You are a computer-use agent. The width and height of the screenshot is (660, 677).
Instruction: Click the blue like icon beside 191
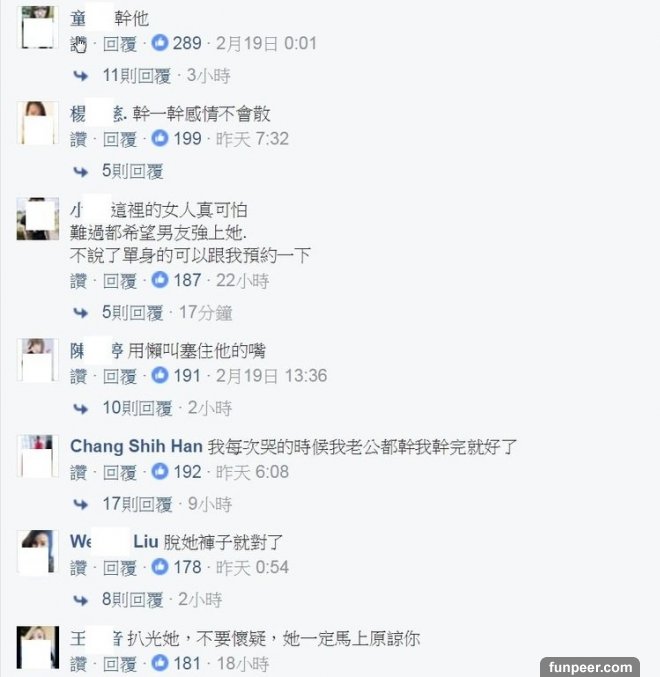[159, 376]
